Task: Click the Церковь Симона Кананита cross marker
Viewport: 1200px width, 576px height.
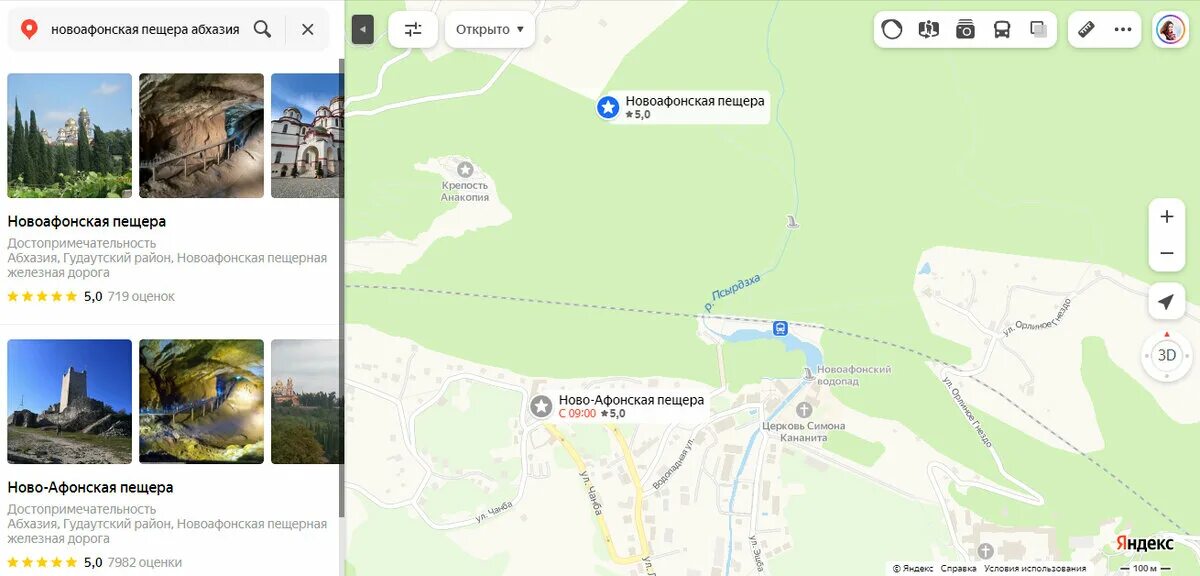Action: tap(805, 410)
